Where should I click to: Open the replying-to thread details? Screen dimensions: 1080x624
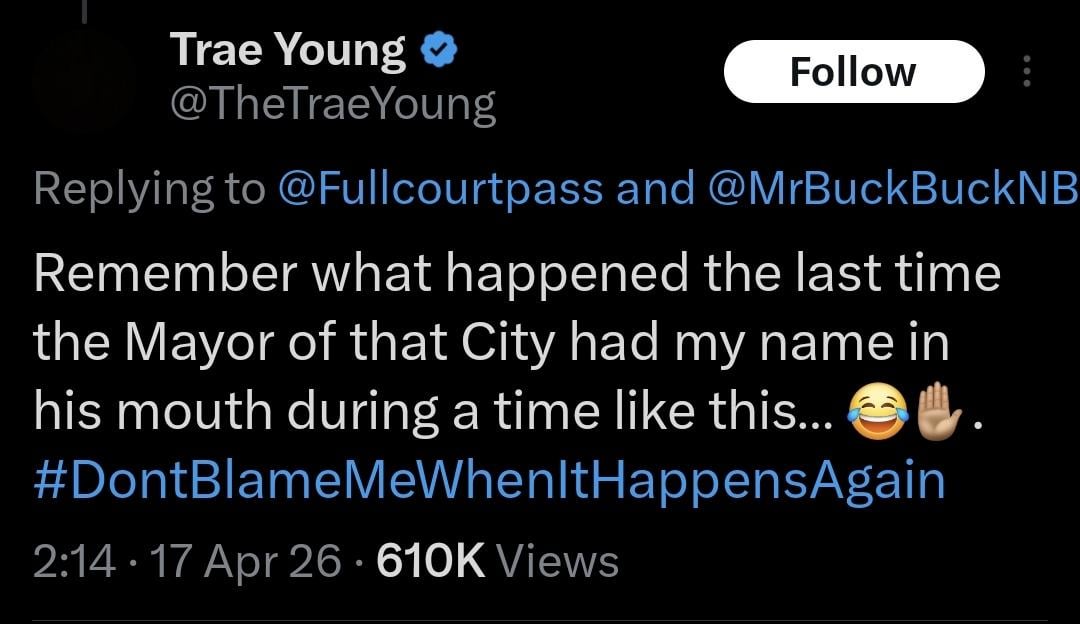[130, 188]
